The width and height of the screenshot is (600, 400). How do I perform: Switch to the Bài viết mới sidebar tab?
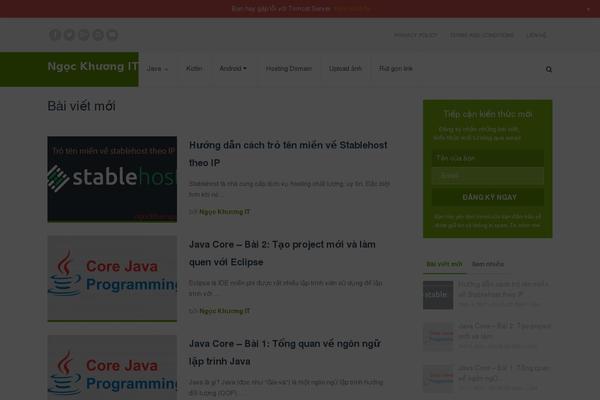(444, 264)
